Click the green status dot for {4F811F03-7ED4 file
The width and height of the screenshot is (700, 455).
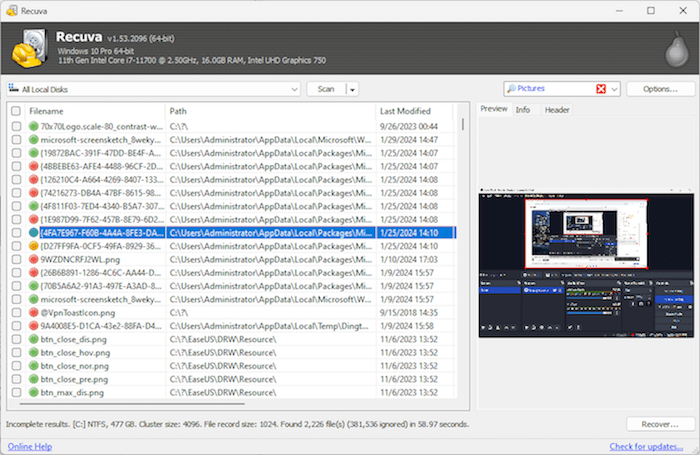pyautogui.click(x=33, y=206)
